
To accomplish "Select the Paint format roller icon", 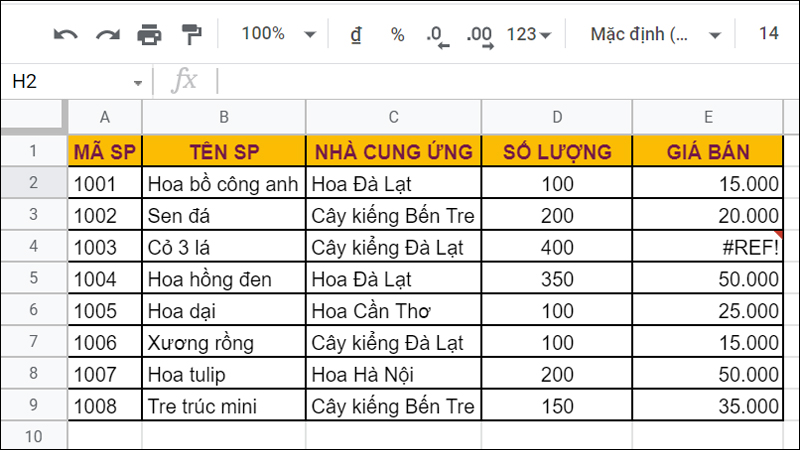I will click(191, 35).
